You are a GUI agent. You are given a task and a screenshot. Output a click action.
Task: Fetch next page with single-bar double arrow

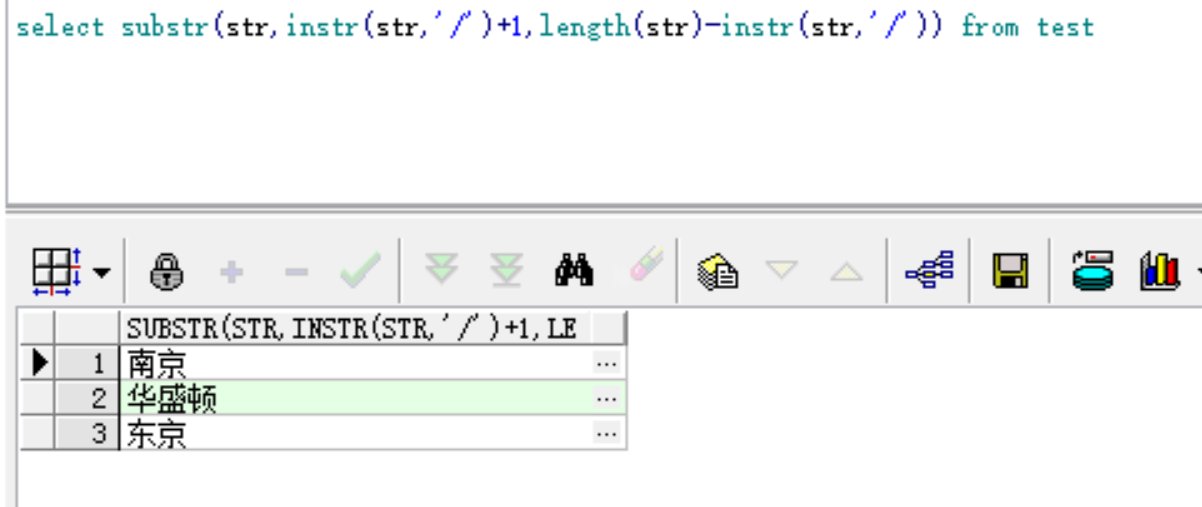point(440,271)
